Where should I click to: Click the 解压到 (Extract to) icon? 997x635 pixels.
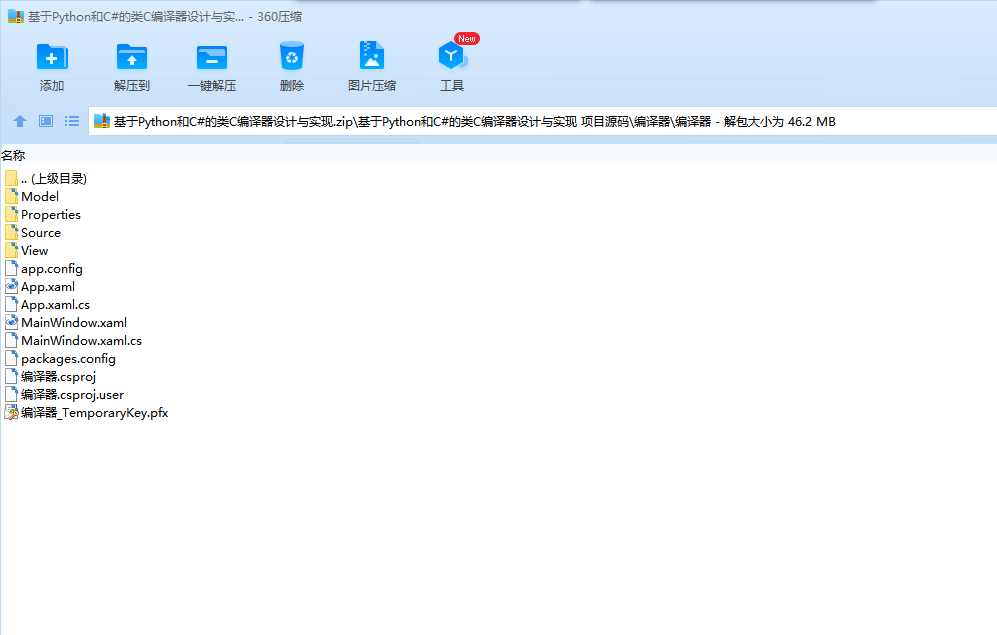[x=132, y=57]
